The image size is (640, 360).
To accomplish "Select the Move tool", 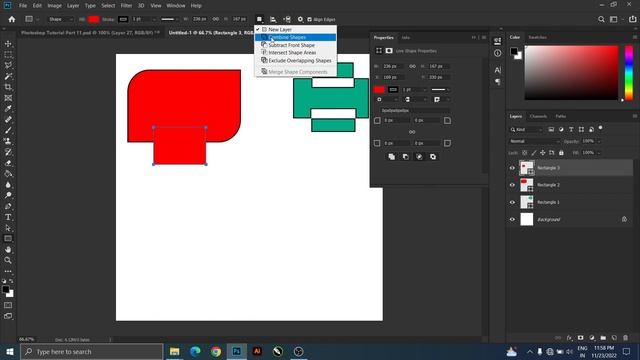I will [x=8, y=44].
